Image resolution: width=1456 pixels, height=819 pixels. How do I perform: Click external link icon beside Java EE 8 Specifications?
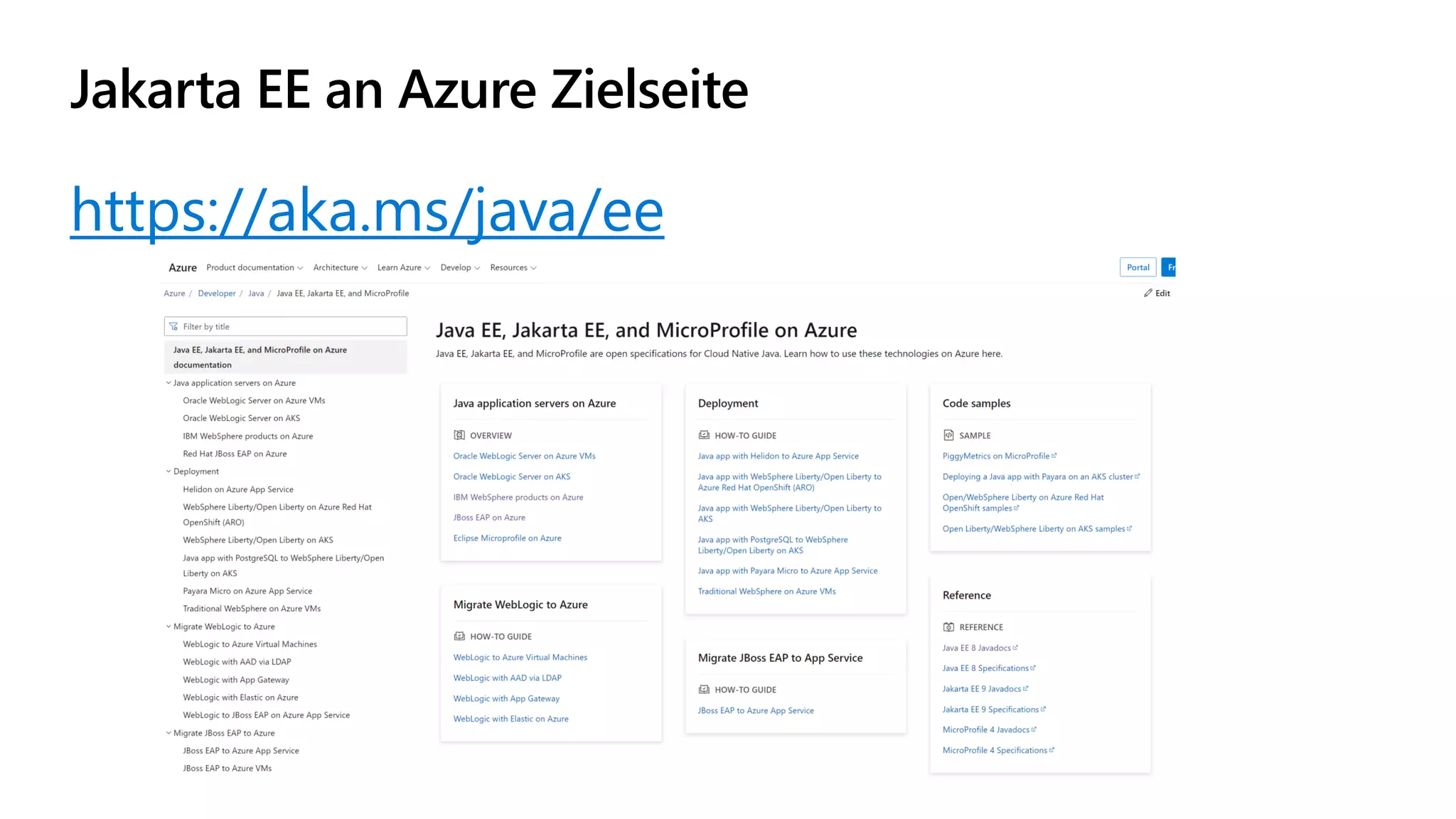click(1033, 668)
